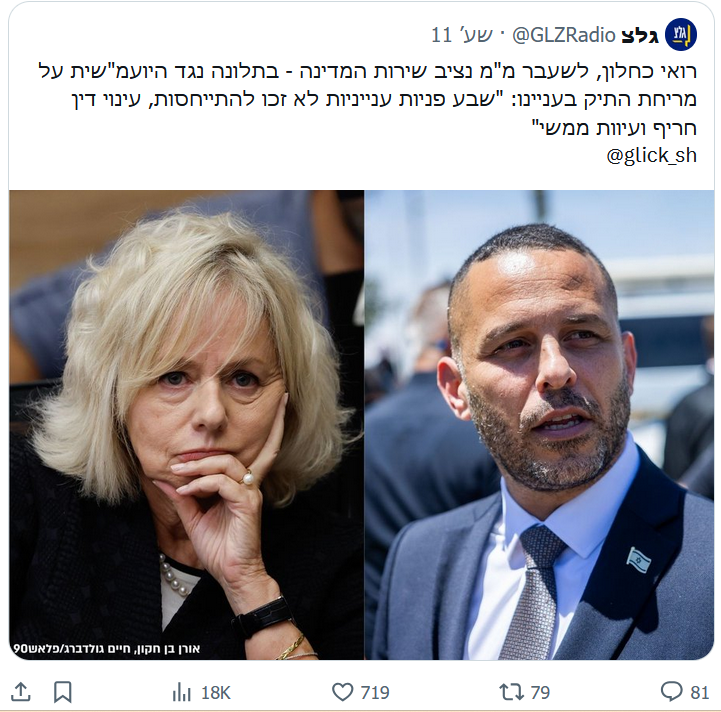Open the bearded man photo thumbnail
Image resolution: width=721 pixels, height=712 pixels.
coord(539,425)
